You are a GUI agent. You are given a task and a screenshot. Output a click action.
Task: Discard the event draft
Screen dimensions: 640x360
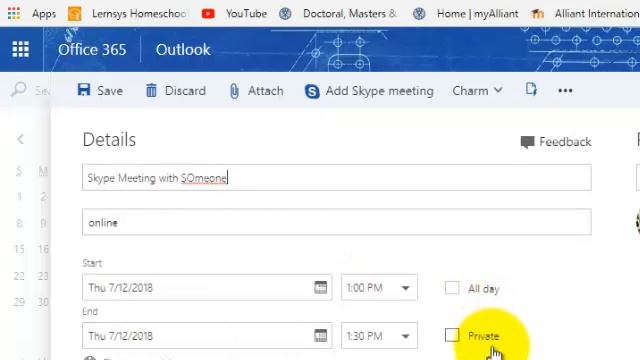(x=176, y=90)
